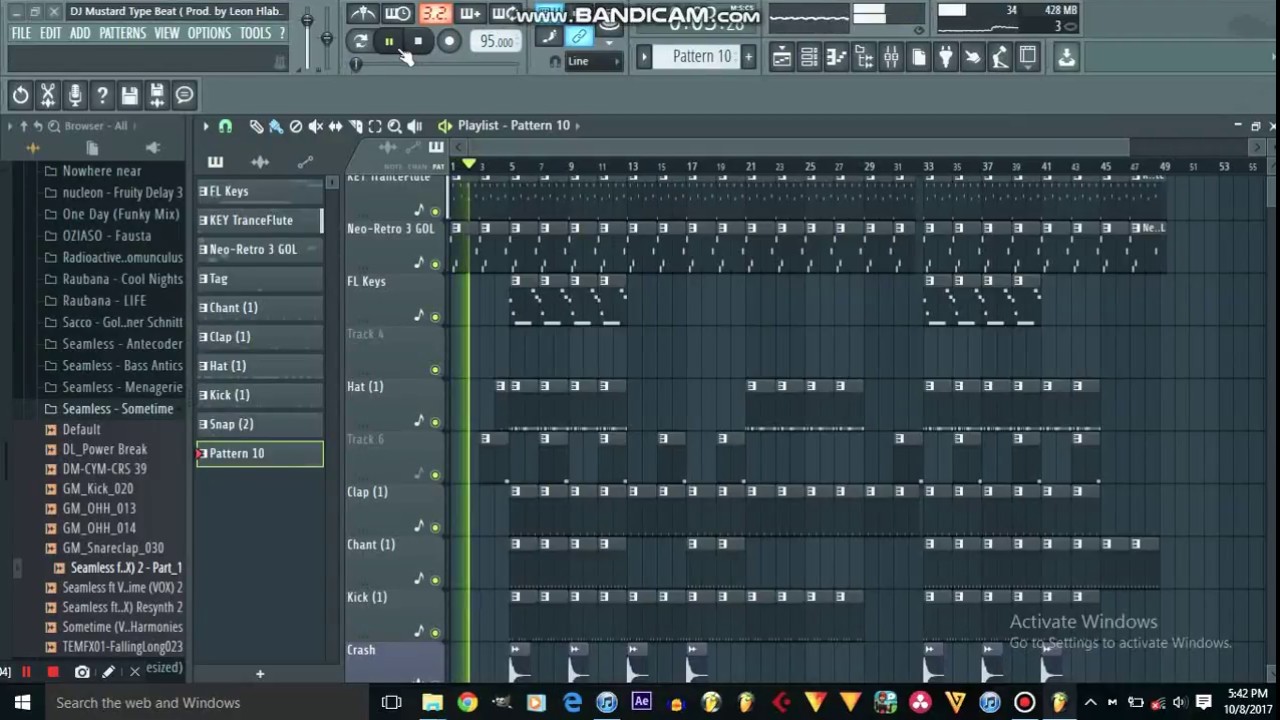Select the playlist paint brush tool

click(276, 126)
